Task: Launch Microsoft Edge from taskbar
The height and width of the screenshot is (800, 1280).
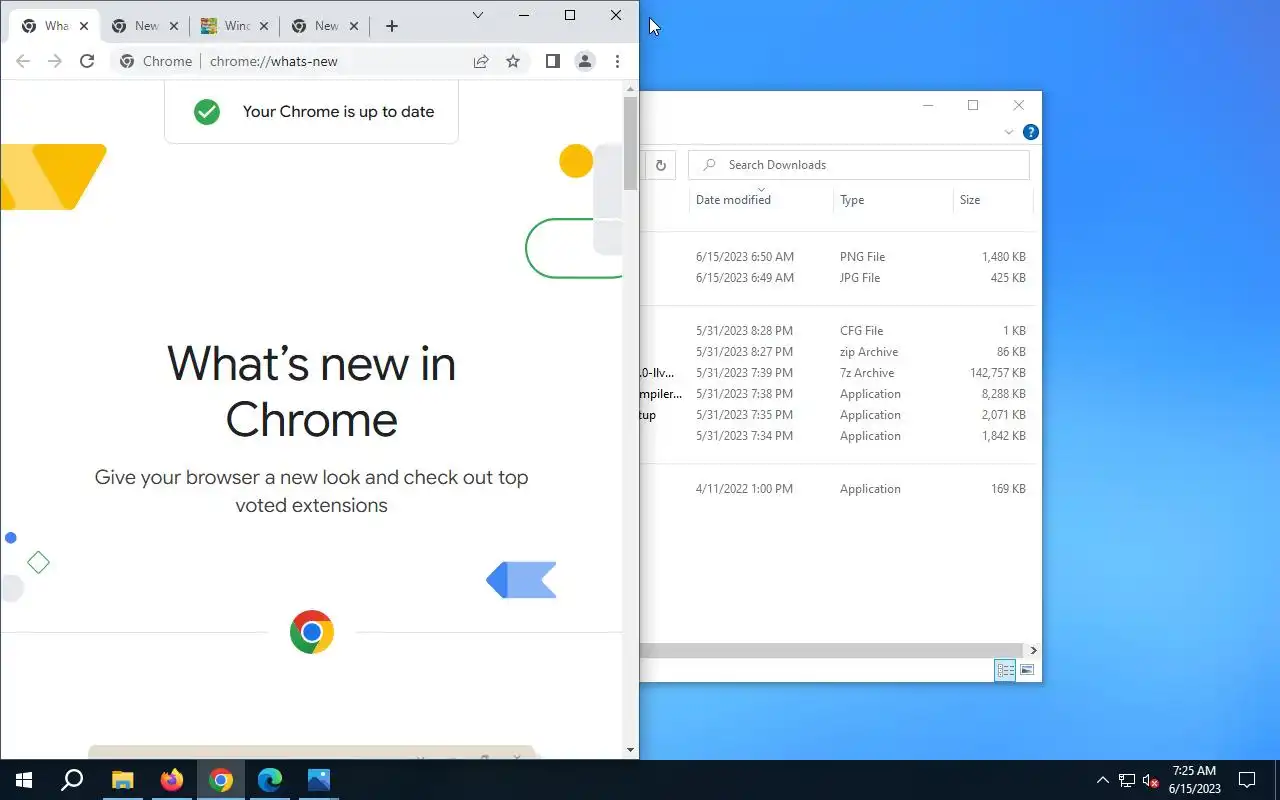Action: point(270,780)
